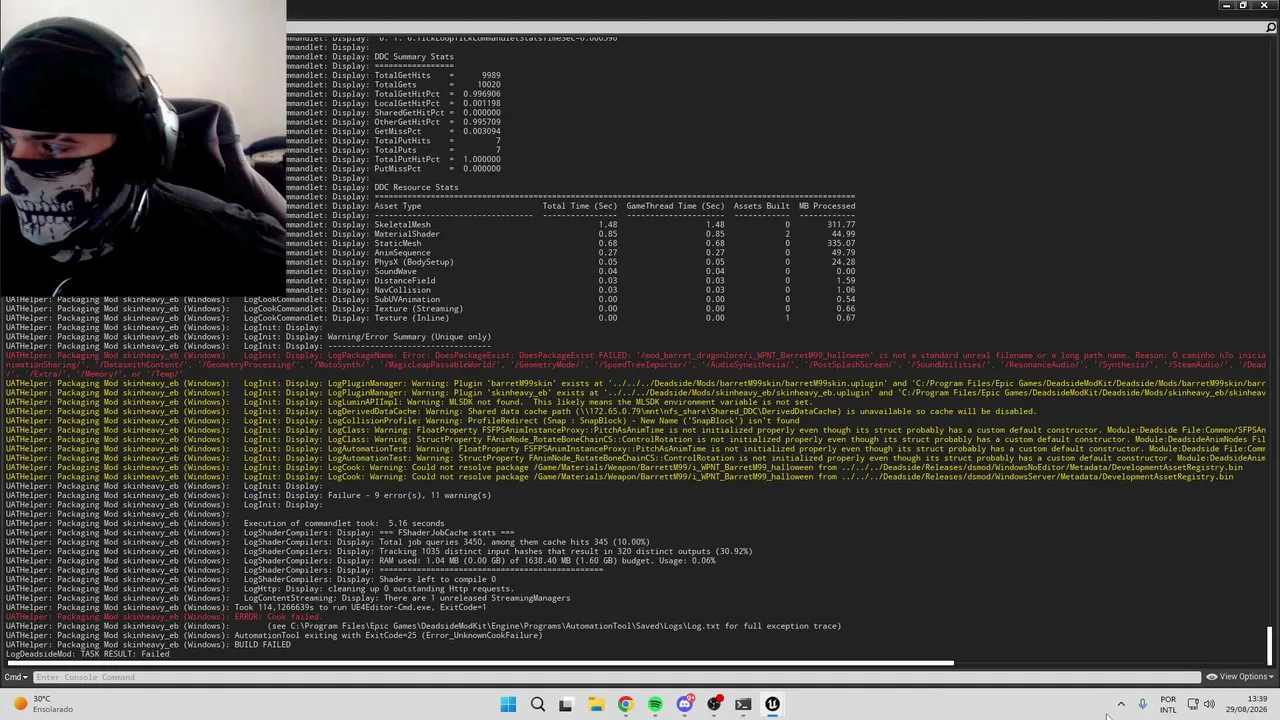Select the 'TASK RESULT: Failed' log line
The width and height of the screenshot is (1280, 720).
[x=88, y=654]
